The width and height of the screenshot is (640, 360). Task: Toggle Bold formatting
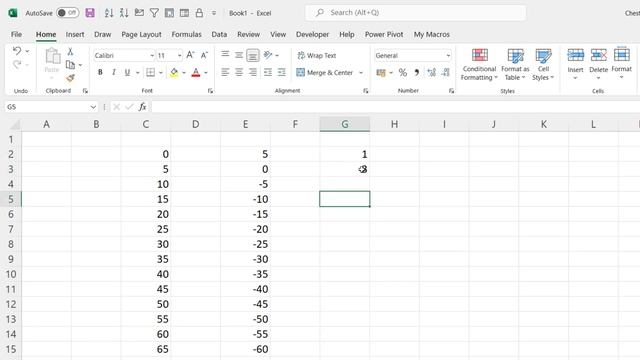pos(100,72)
